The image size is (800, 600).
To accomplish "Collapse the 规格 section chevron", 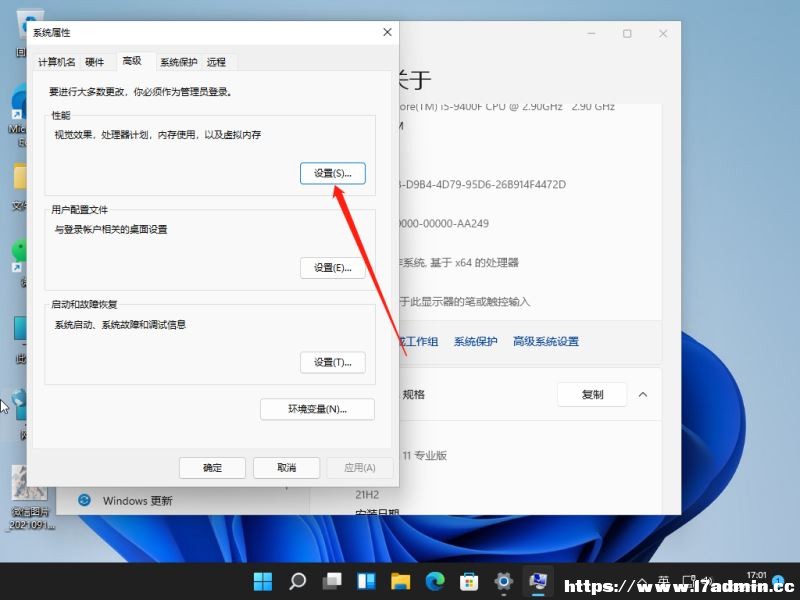I will point(643,394).
